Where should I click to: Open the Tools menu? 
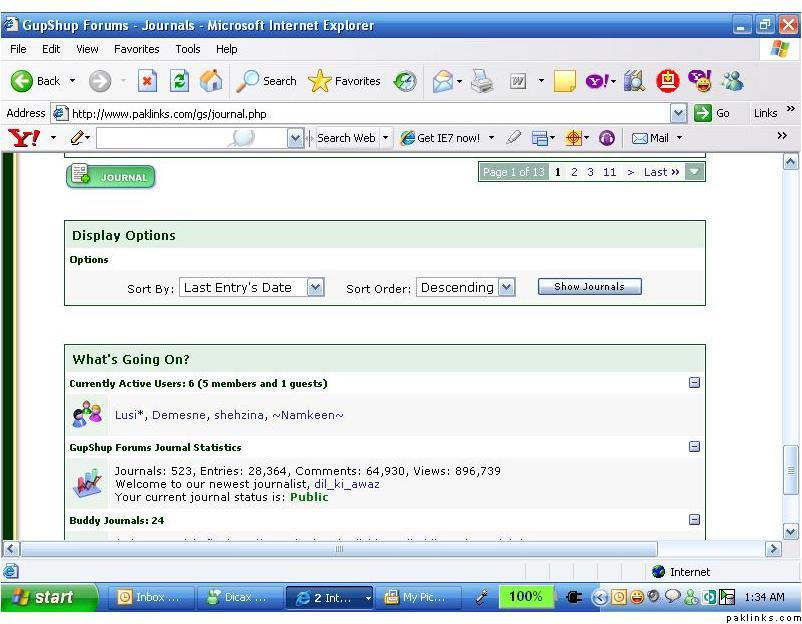click(188, 49)
